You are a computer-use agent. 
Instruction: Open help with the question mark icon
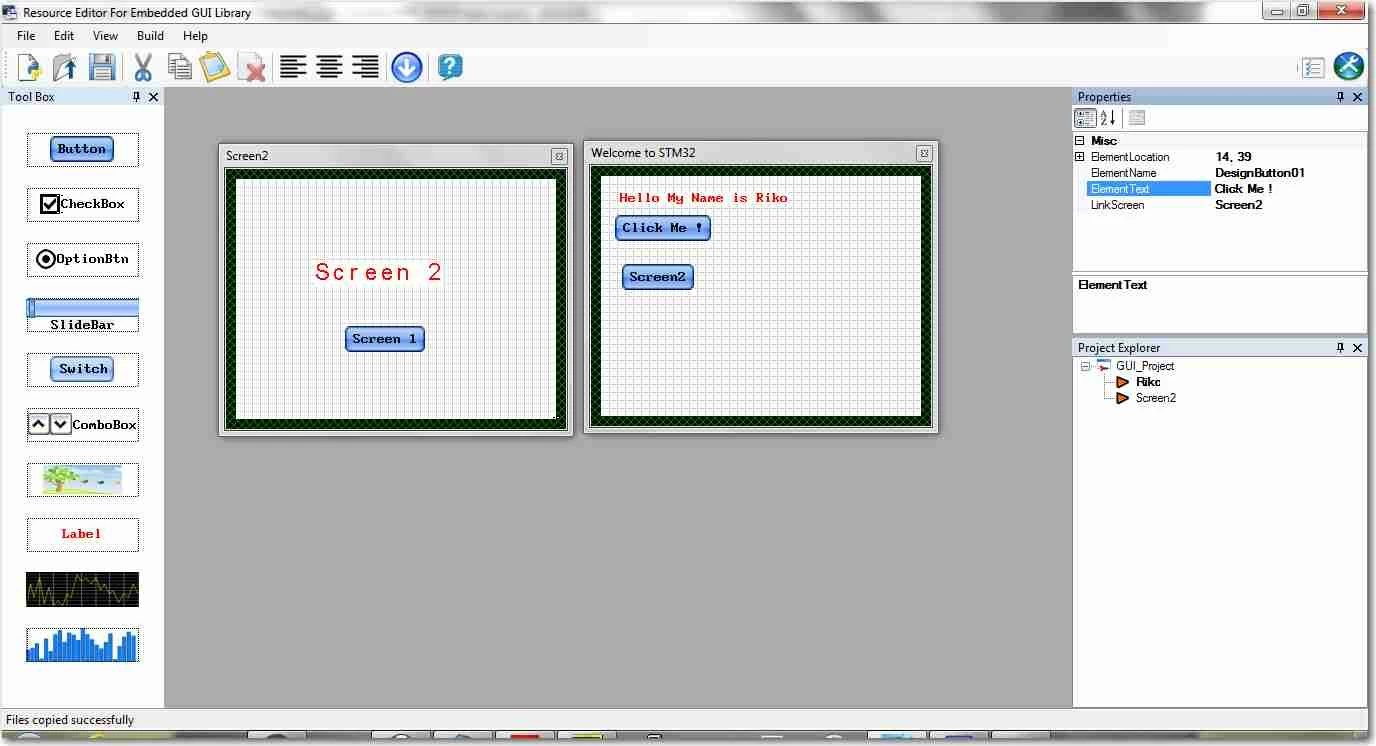pyautogui.click(x=450, y=67)
